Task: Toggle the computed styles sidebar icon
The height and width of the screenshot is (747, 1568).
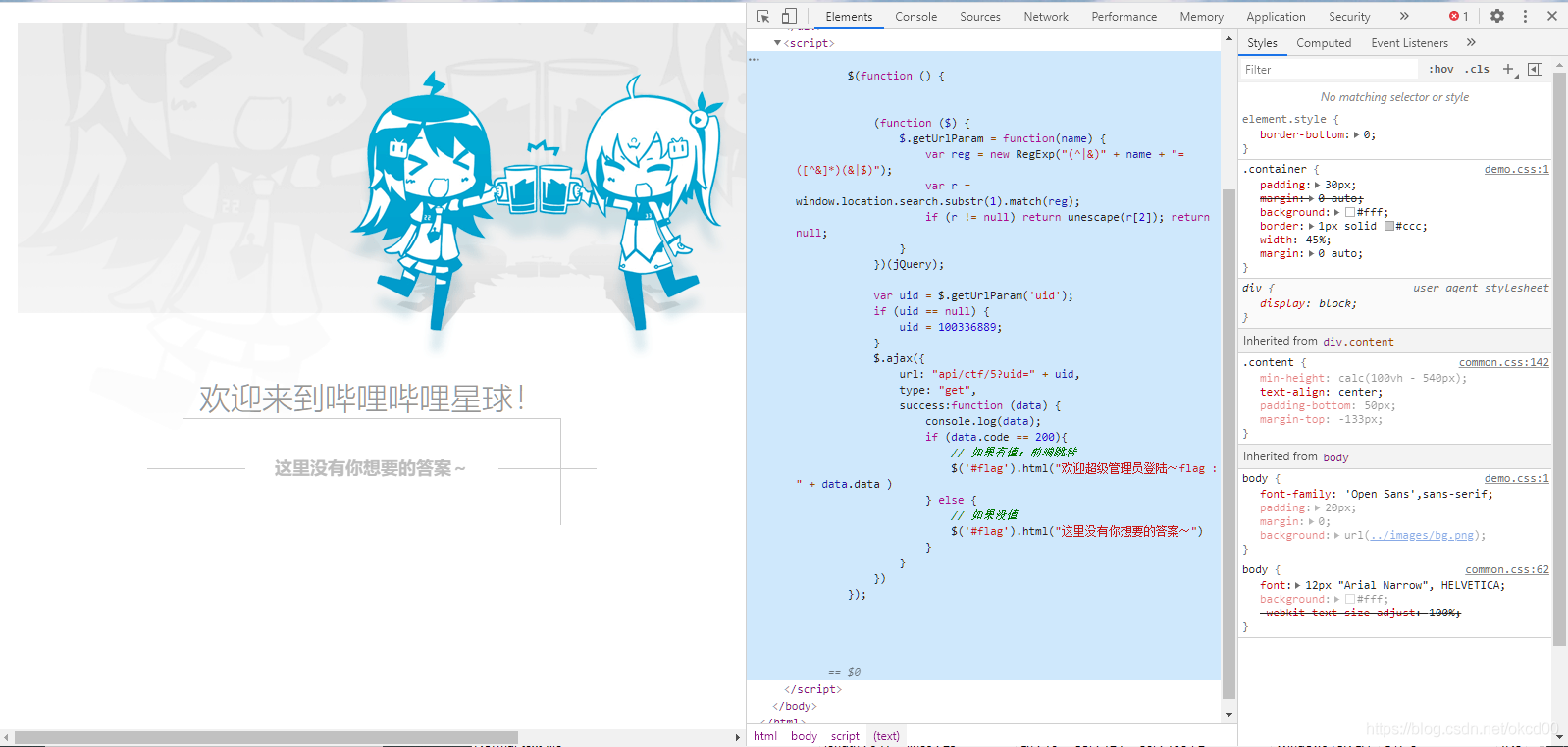Action: [x=1535, y=69]
